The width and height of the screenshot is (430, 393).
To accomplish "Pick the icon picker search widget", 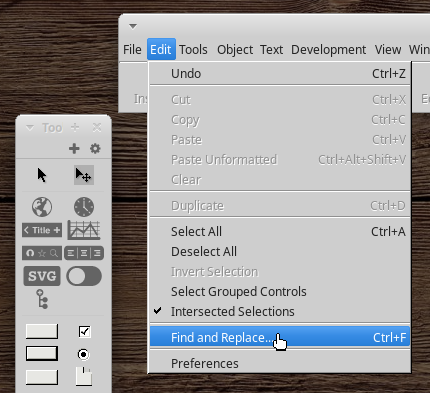I will [42, 253].
